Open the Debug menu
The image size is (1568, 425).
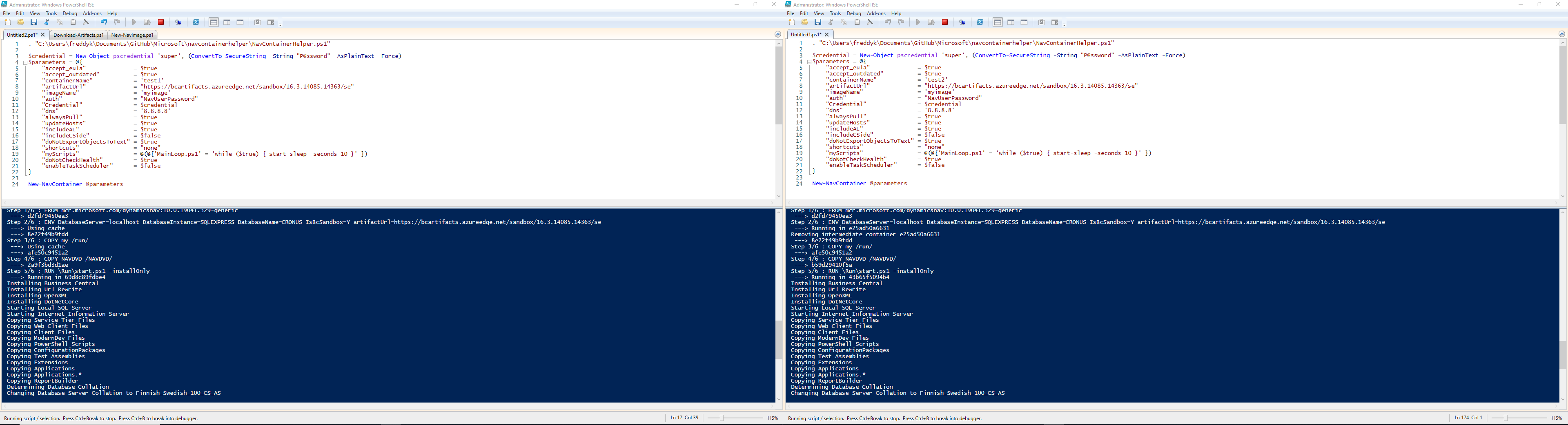click(x=69, y=13)
